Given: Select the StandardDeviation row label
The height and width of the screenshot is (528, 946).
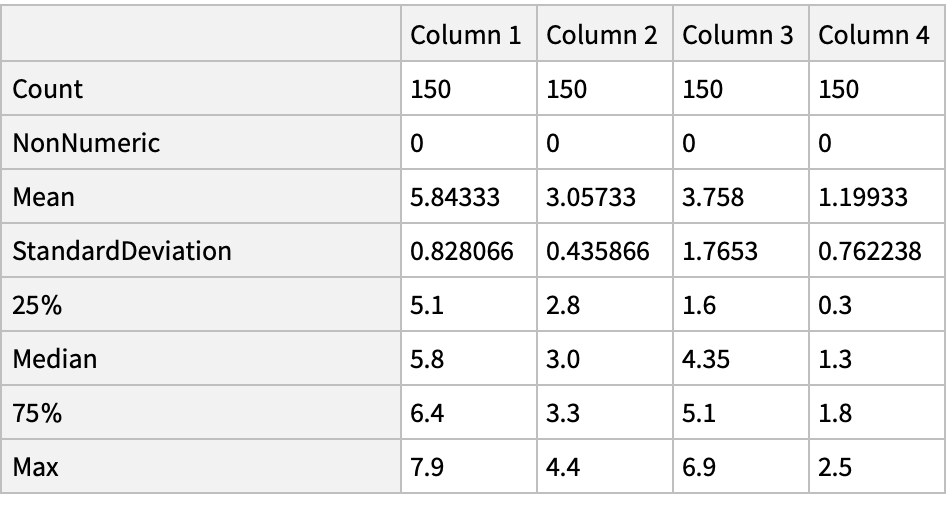Looking at the screenshot, I should pos(122,251).
